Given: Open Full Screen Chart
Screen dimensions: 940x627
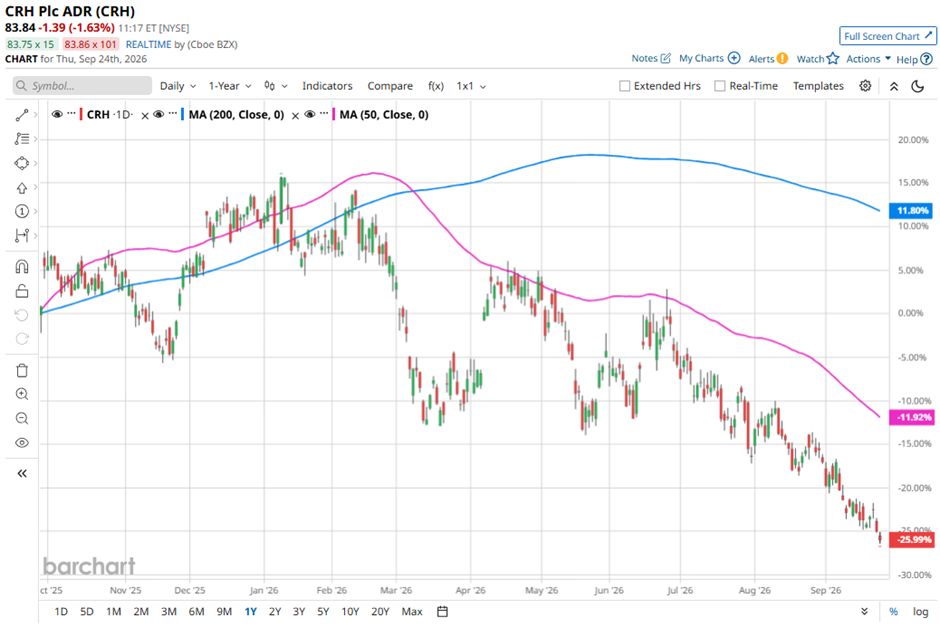Looking at the screenshot, I should point(887,36).
